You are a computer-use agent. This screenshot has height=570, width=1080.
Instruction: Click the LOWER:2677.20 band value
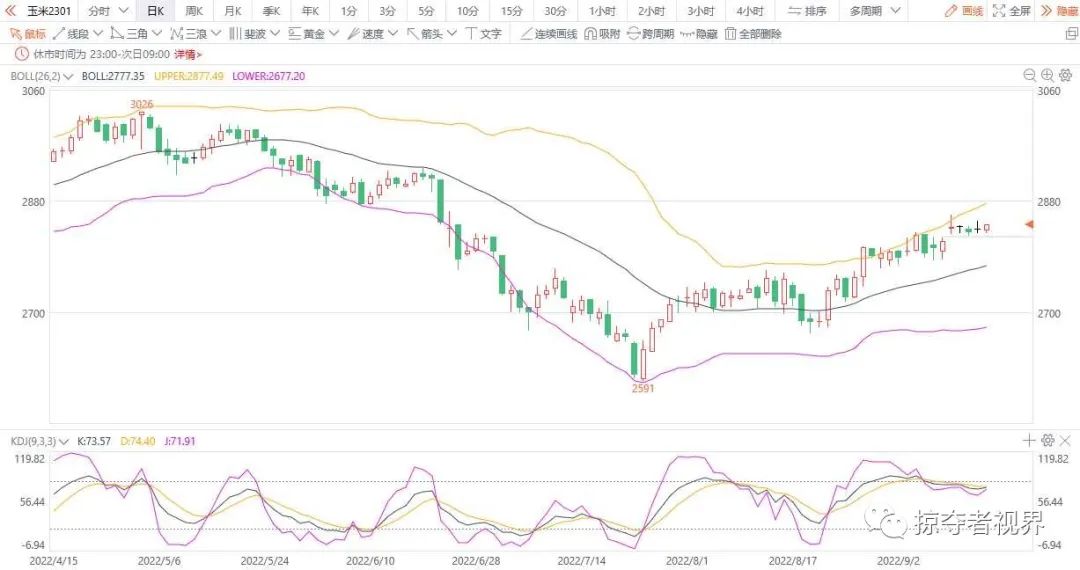click(269, 76)
